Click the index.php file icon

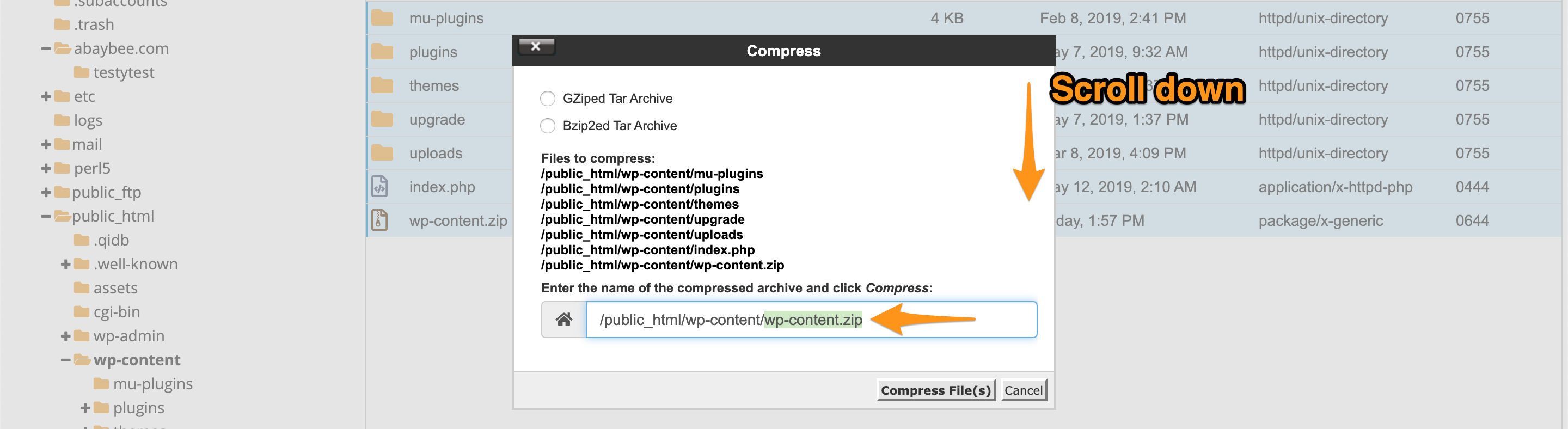point(380,187)
